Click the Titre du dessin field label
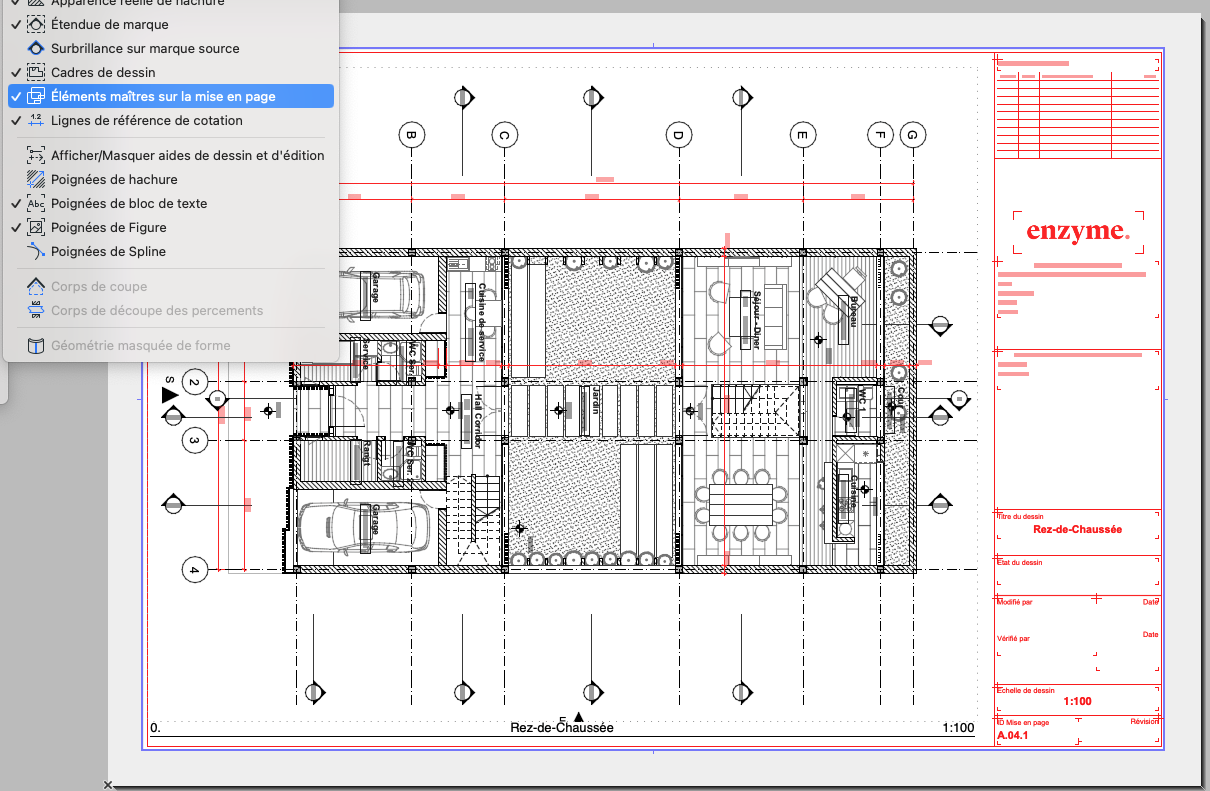This screenshot has height=791, width=1210. tap(1019, 517)
